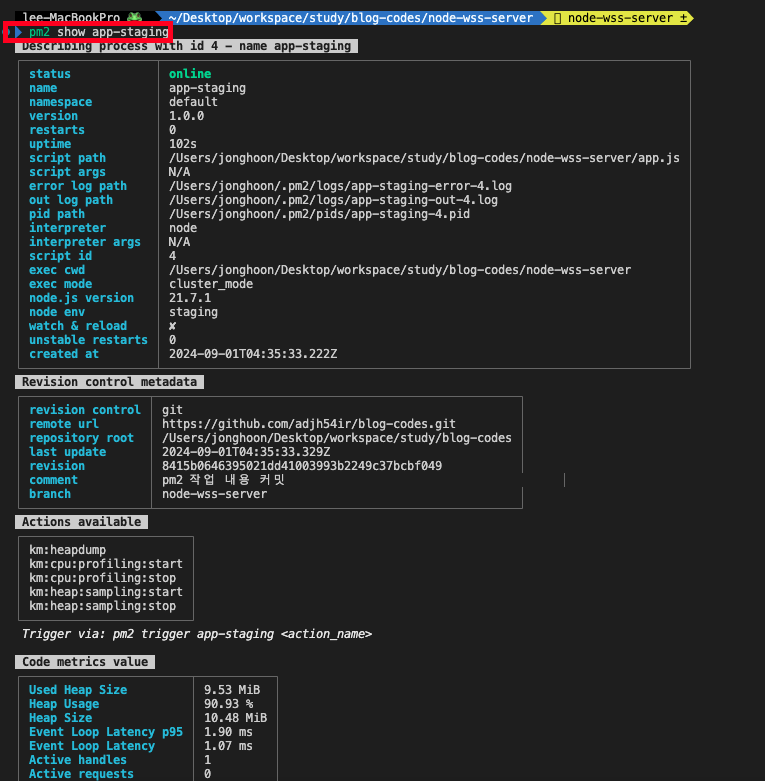Click the km:heap:sampling:start action
Image resolution: width=765 pixels, height=781 pixels.
click(106, 592)
